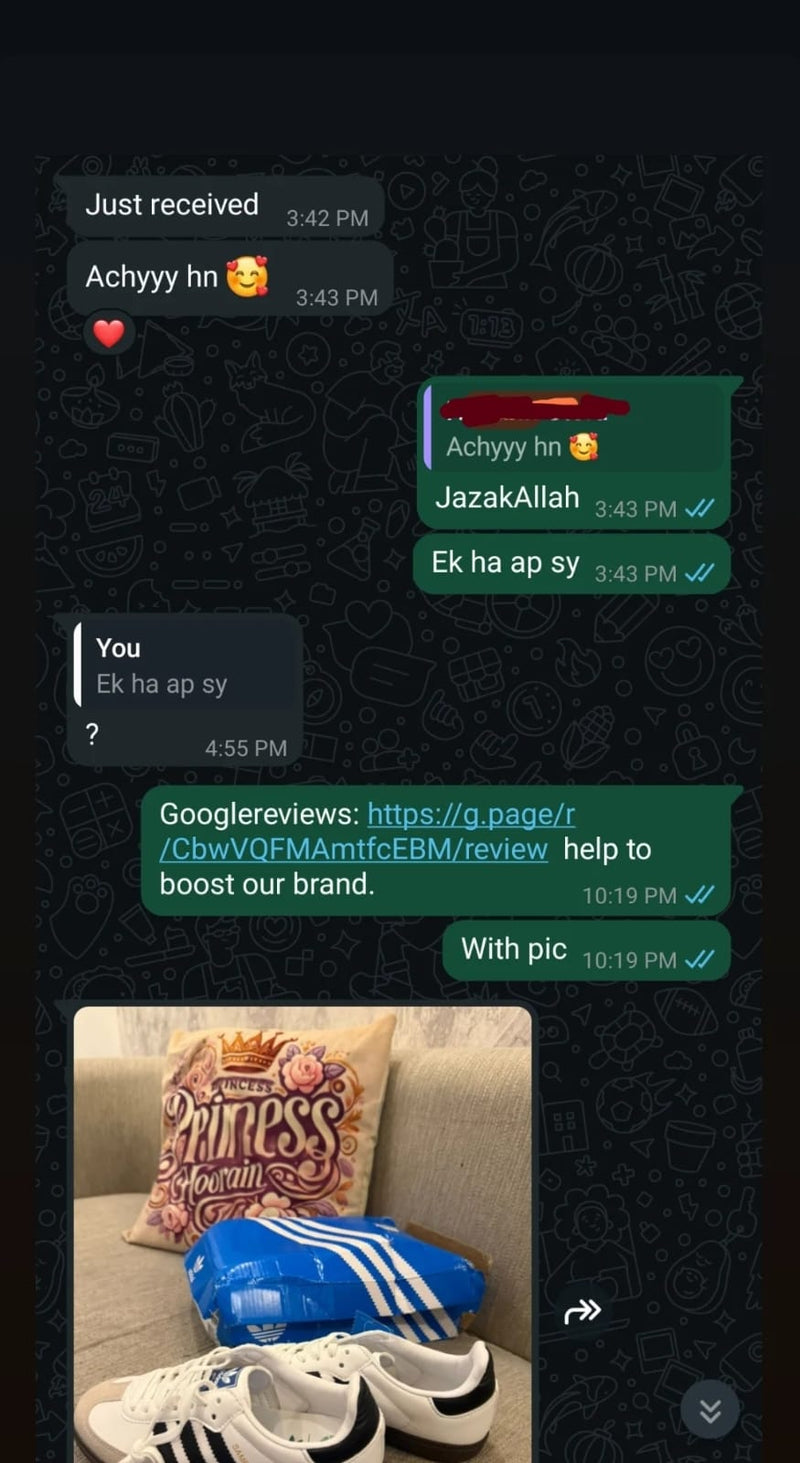Tap the 'Achyyy hn' received message bubble
The width and height of the screenshot is (800, 1463).
(230, 279)
